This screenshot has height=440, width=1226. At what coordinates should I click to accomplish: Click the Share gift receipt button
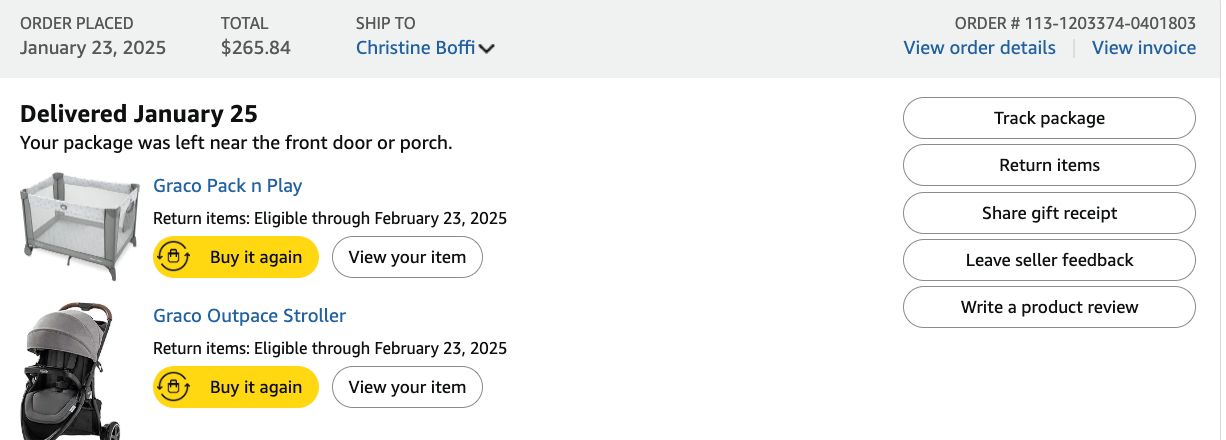click(1049, 213)
